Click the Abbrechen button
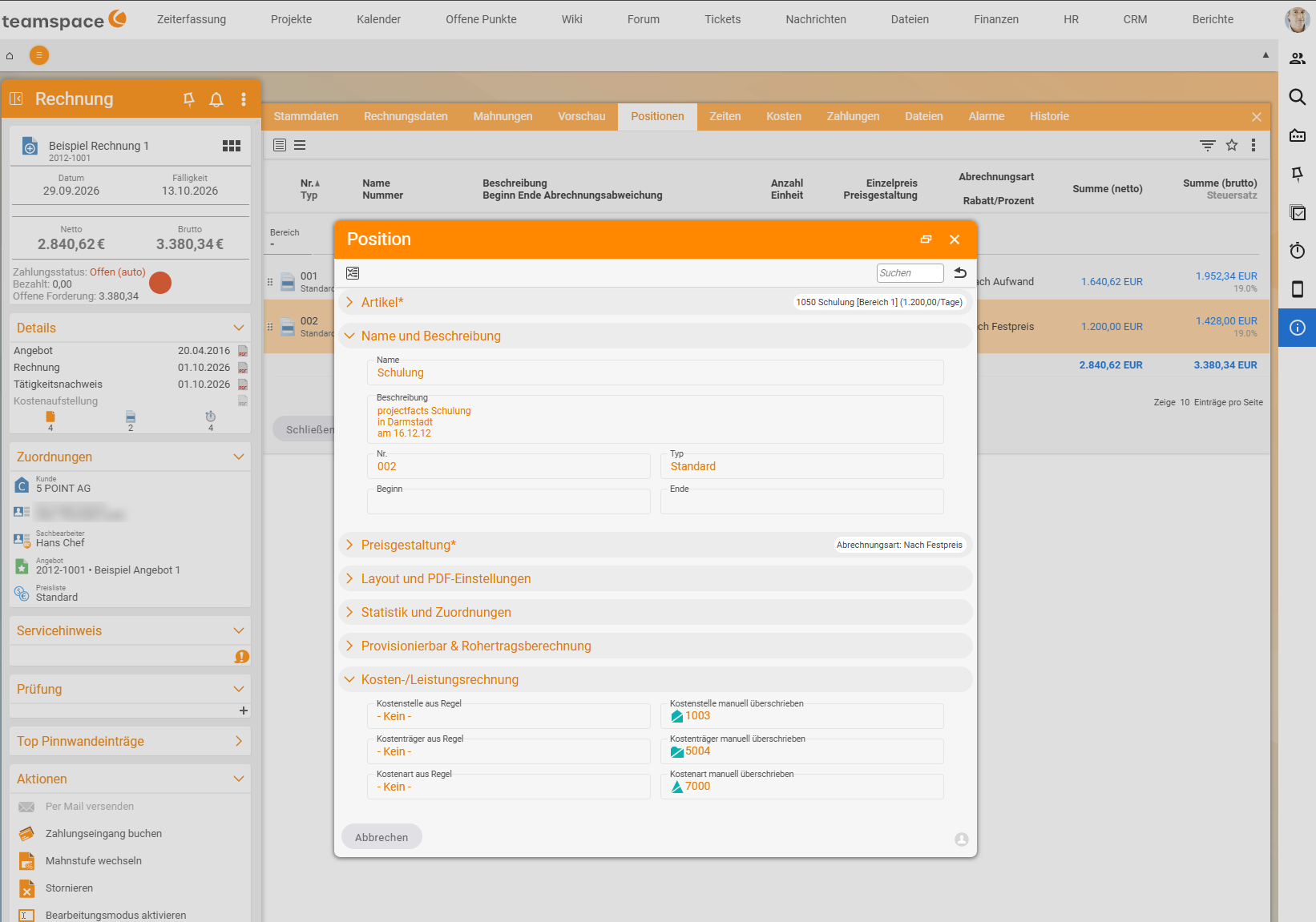1316x922 pixels. coord(381,837)
